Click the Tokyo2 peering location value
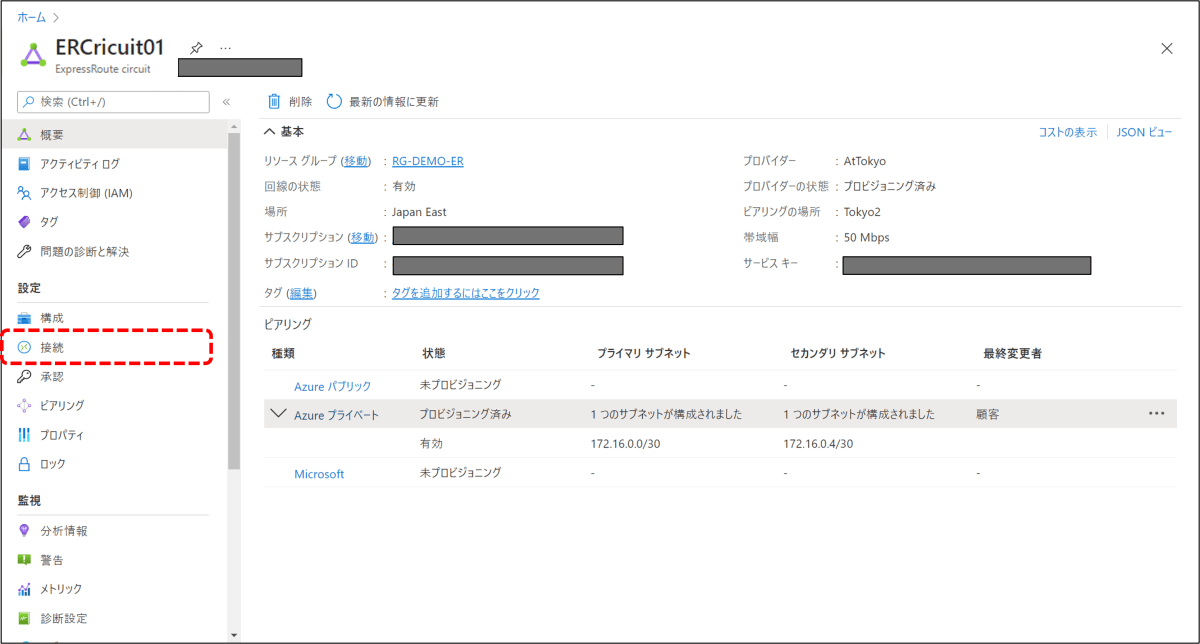 tap(862, 212)
